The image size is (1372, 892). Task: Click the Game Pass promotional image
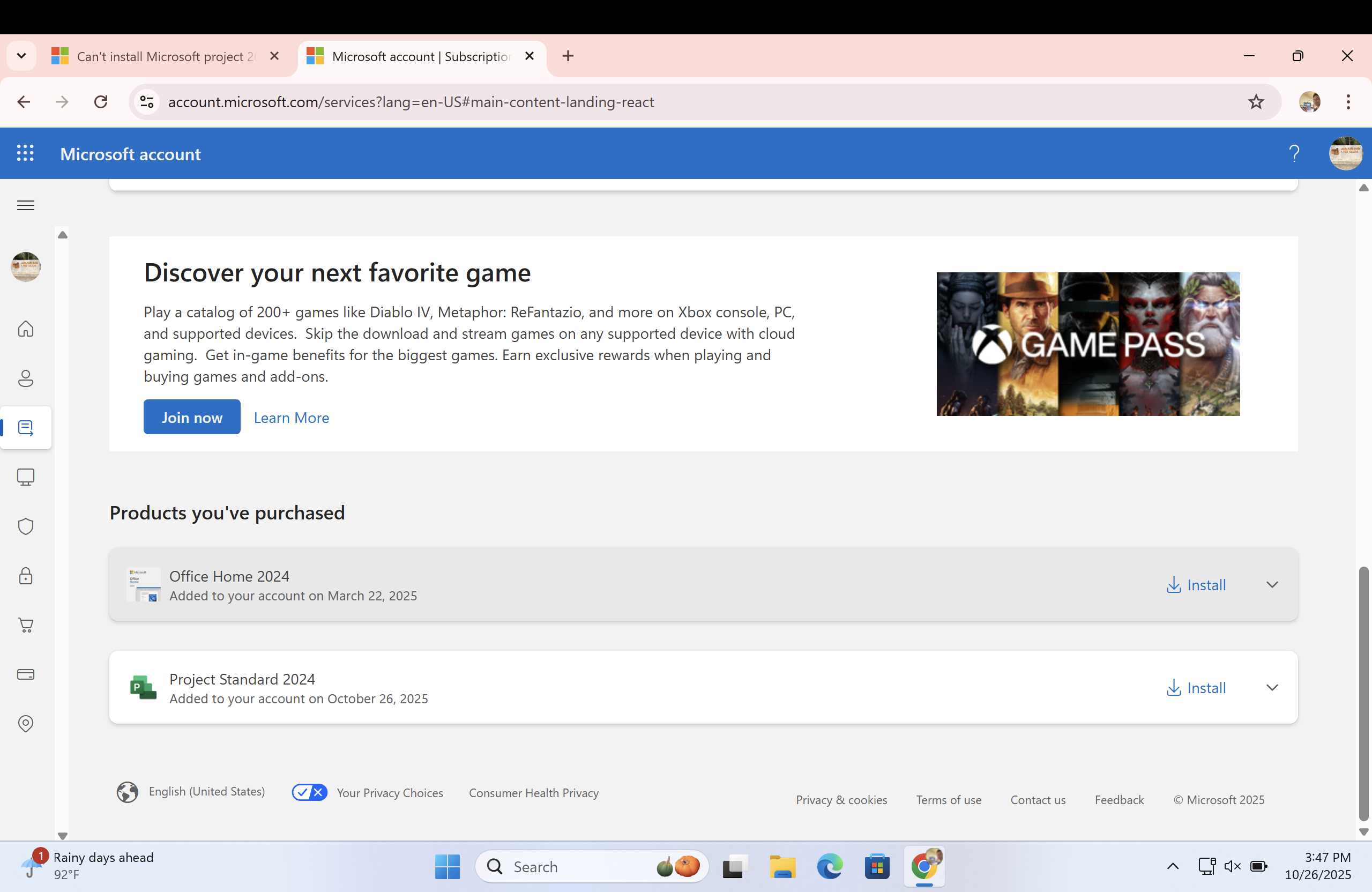pyautogui.click(x=1088, y=344)
